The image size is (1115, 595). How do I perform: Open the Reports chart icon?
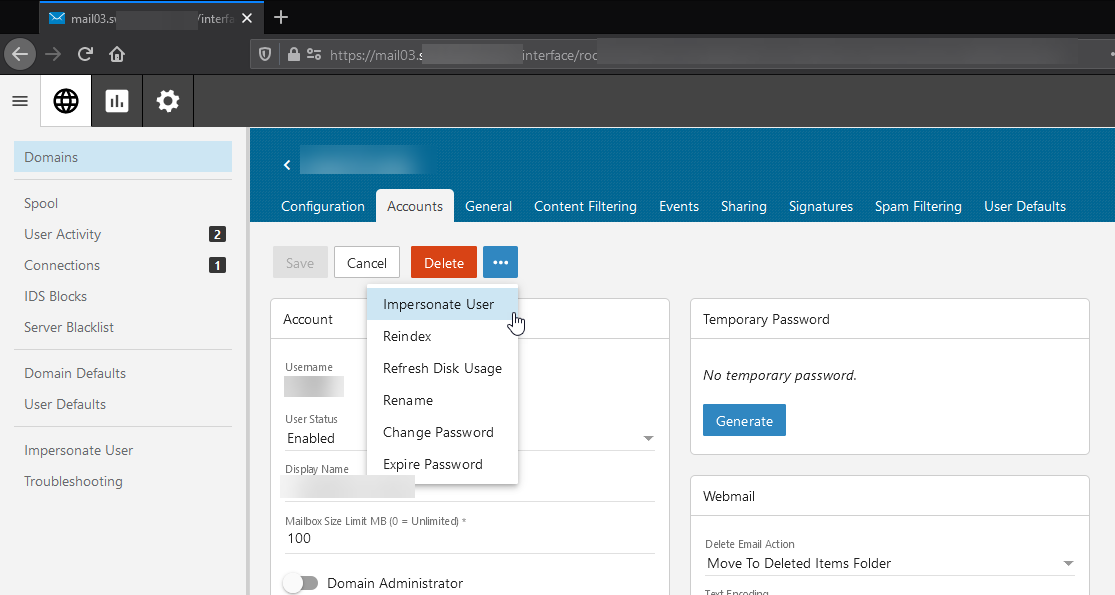pos(117,101)
